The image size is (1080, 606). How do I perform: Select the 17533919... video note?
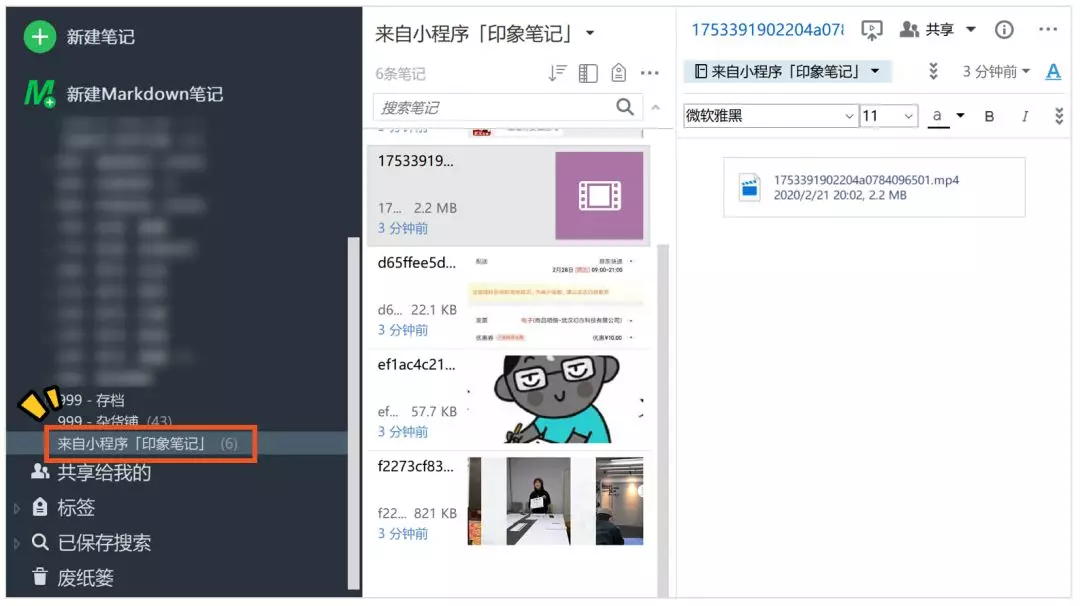pyautogui.click(x=508, y=195)
